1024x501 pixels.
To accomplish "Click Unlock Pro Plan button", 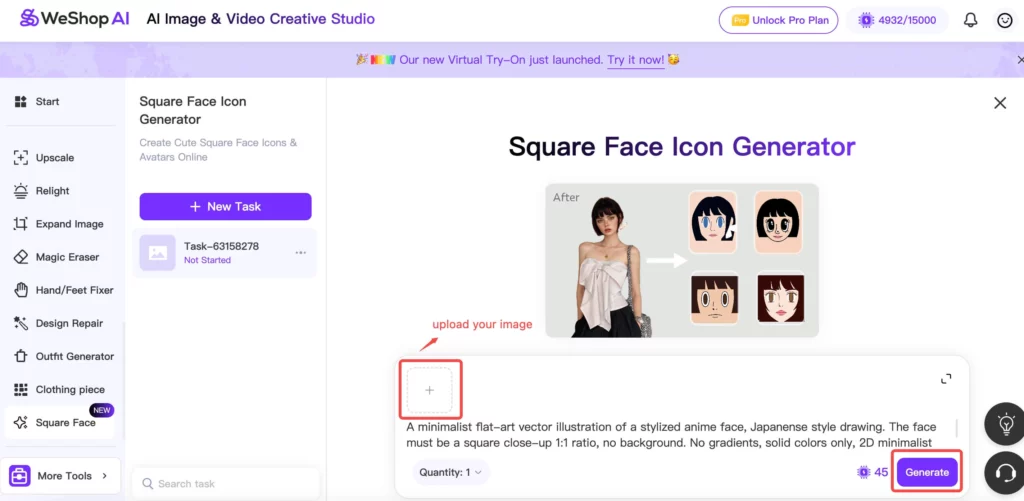I will [x=778, y=20].
